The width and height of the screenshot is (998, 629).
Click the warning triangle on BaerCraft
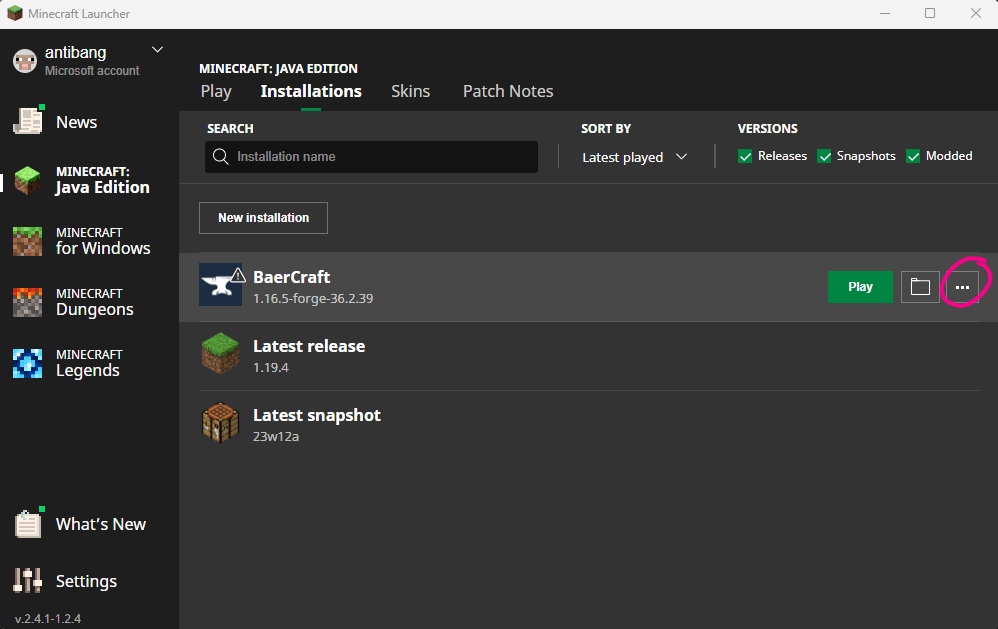click(238, 275)
